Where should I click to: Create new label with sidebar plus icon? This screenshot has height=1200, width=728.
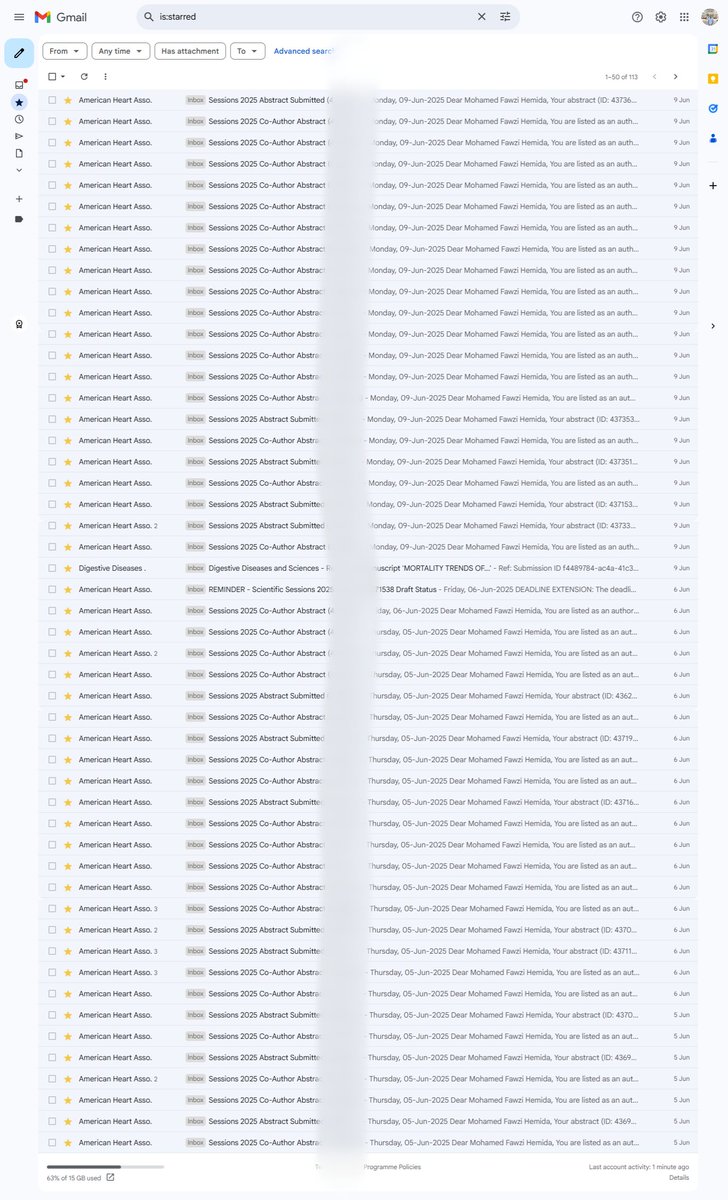19,199
